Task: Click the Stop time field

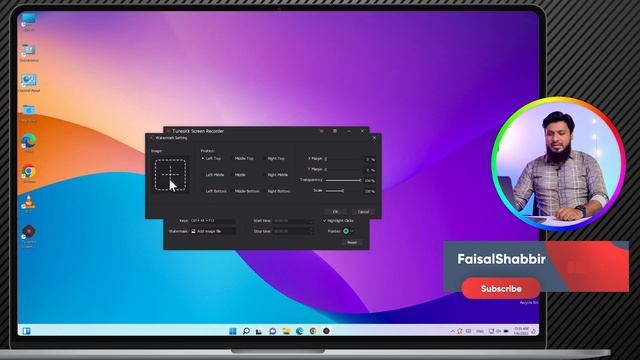Action: pos(293,231)
